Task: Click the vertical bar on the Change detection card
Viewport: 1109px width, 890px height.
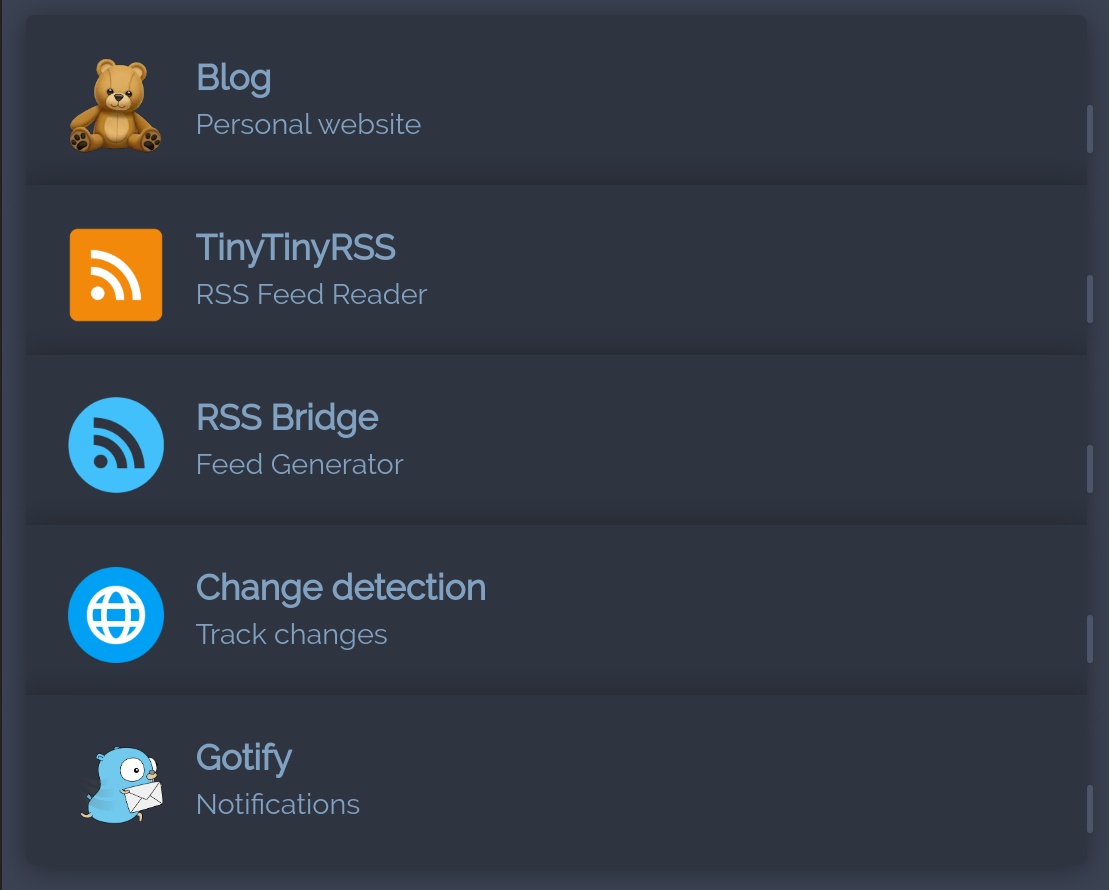Action: click(1090, 639)
